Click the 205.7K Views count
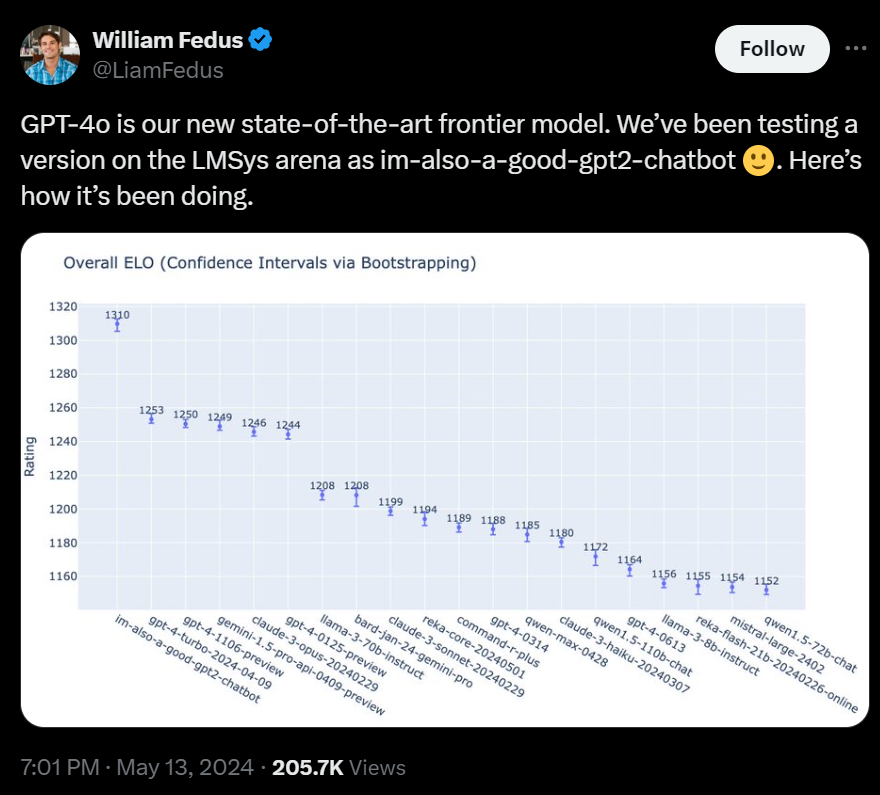Image resolution: width=880 pixels, height=795 pixels. point(338,767)
